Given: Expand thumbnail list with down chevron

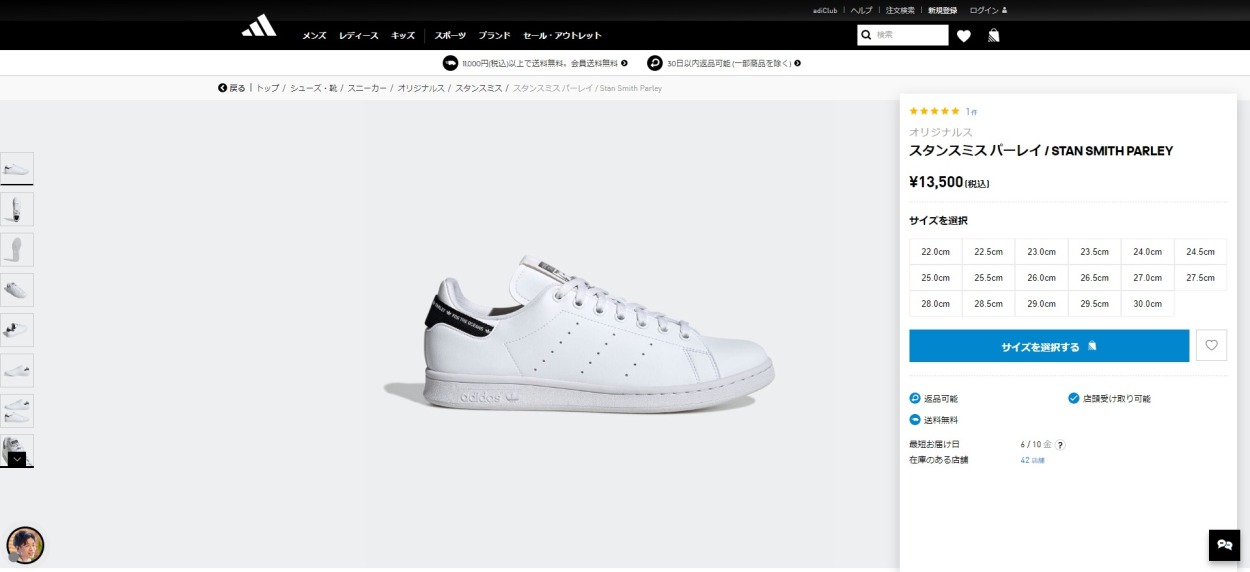Looking at the screenshot, I should [17, 459].
